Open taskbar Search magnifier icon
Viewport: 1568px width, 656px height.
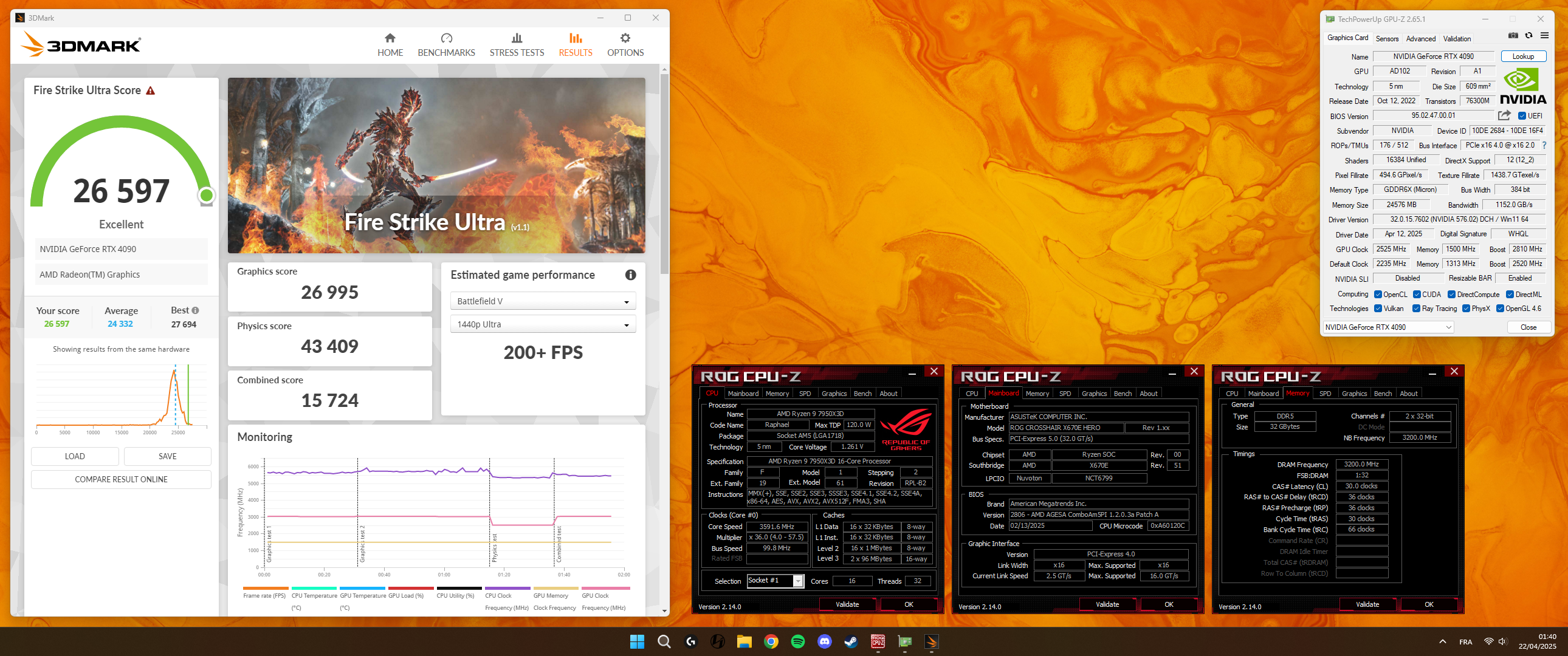pyautogui.click(x=664, y=641)
